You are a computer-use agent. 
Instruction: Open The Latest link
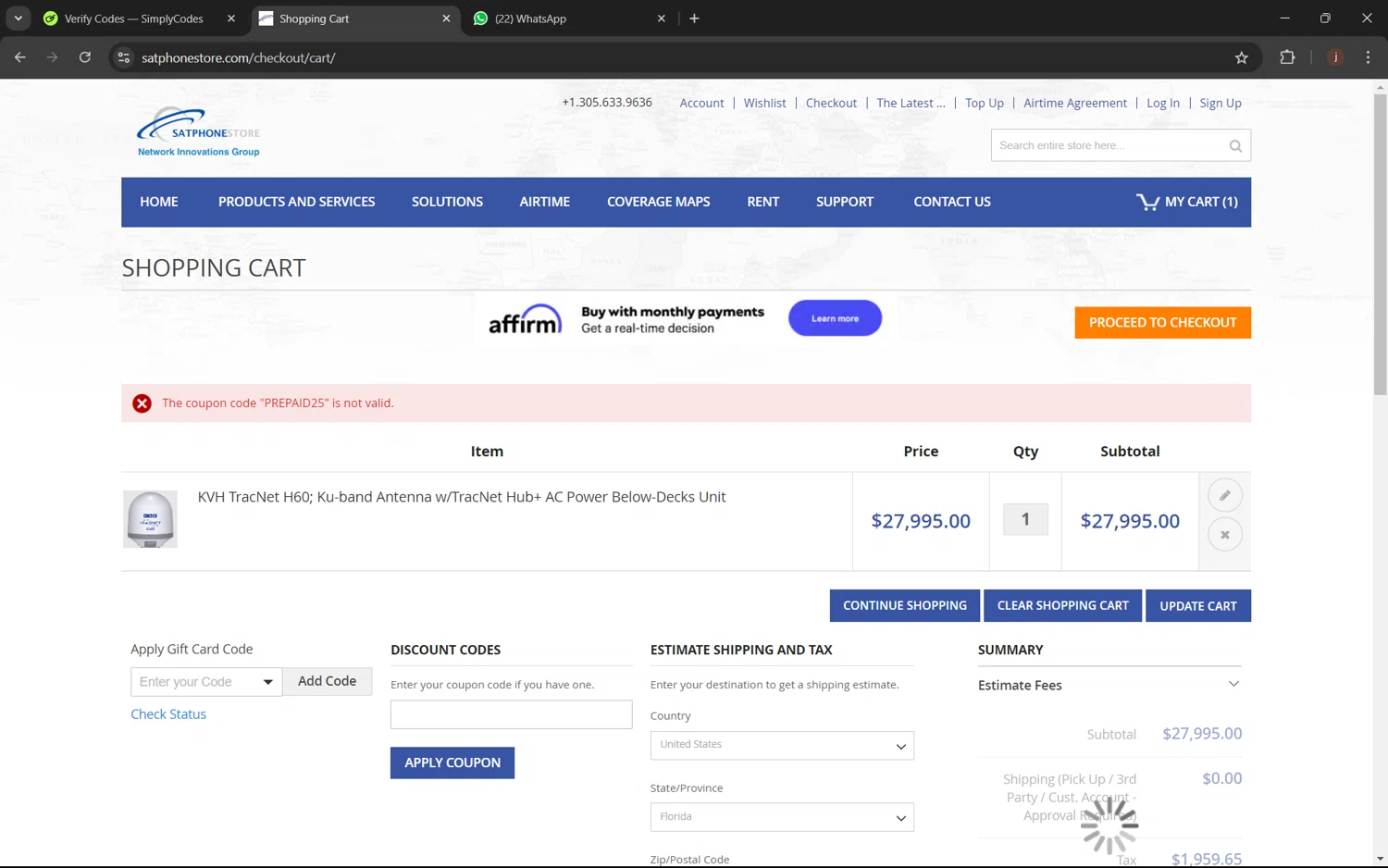(911, 104)
